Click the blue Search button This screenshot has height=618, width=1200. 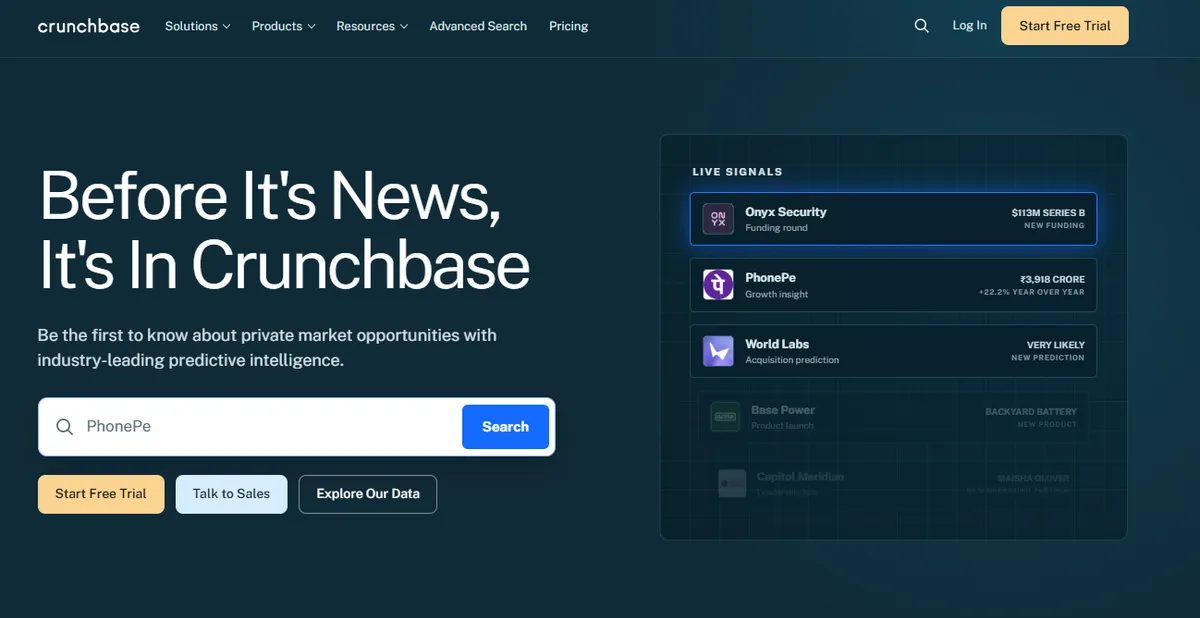click(x=505, y=427)
